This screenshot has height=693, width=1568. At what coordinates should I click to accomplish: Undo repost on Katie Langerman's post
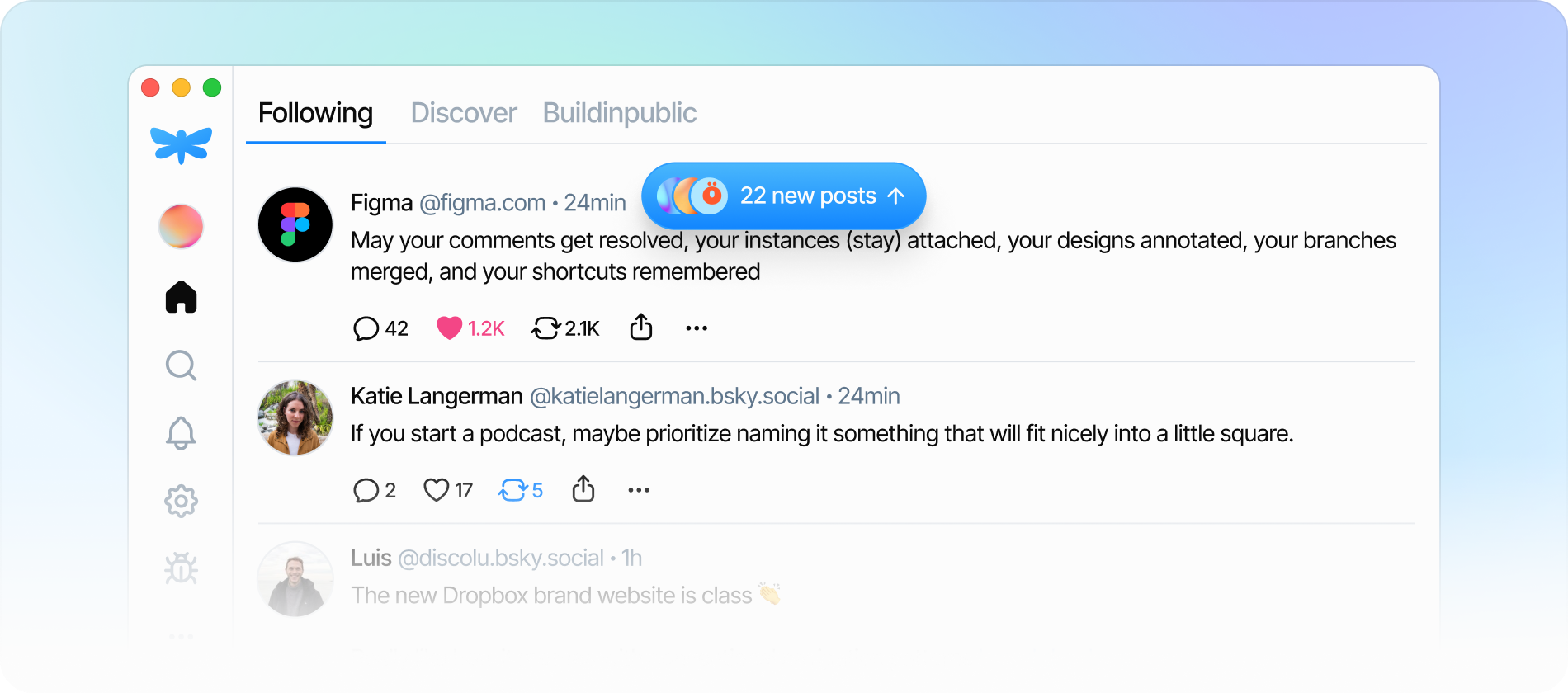coord(512,490)
